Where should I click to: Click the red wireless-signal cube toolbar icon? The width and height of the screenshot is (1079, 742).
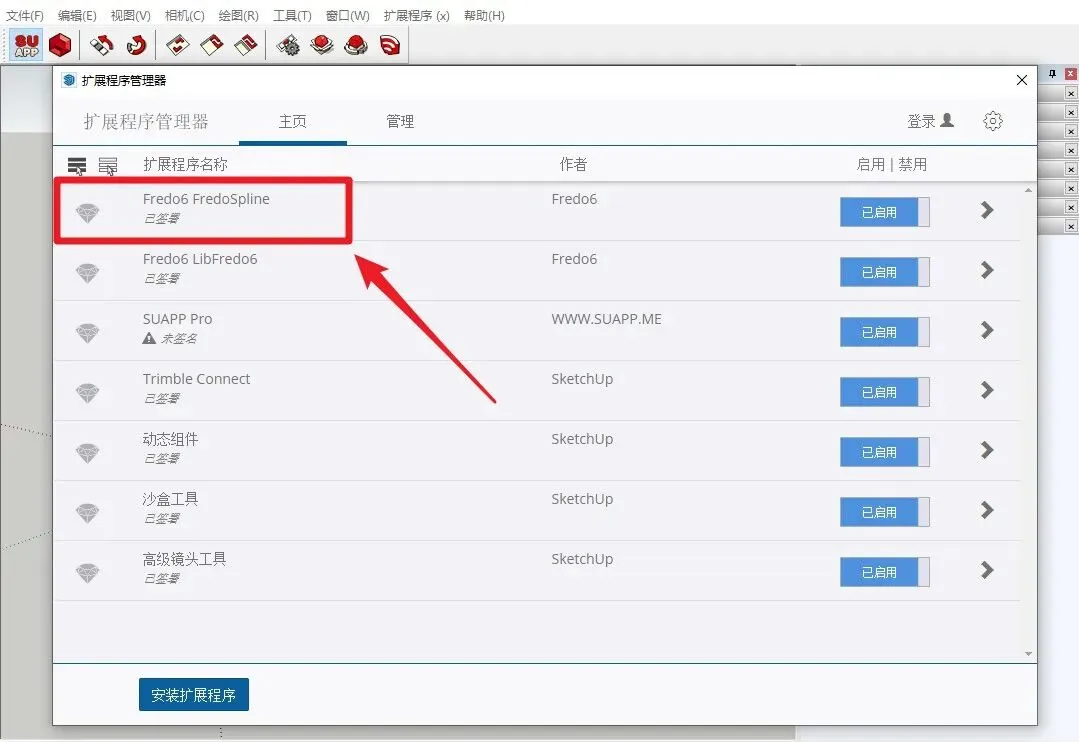coord(389,45)
